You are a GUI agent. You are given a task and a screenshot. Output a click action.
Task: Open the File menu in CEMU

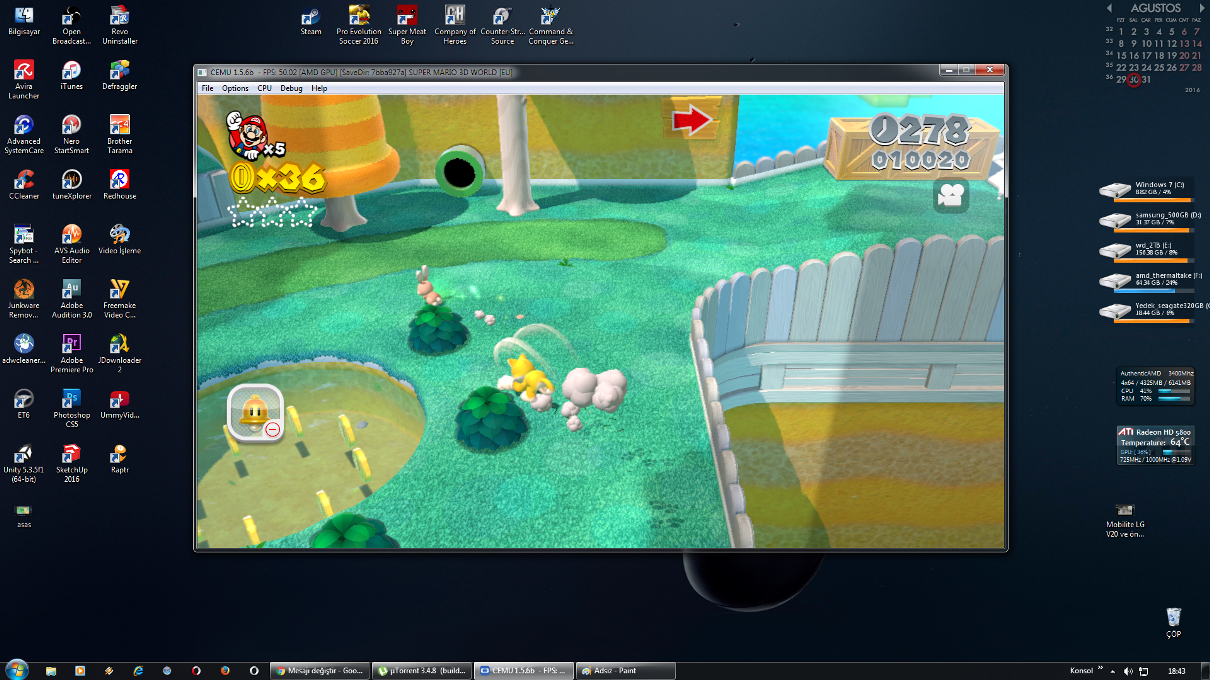click(207, 88)
